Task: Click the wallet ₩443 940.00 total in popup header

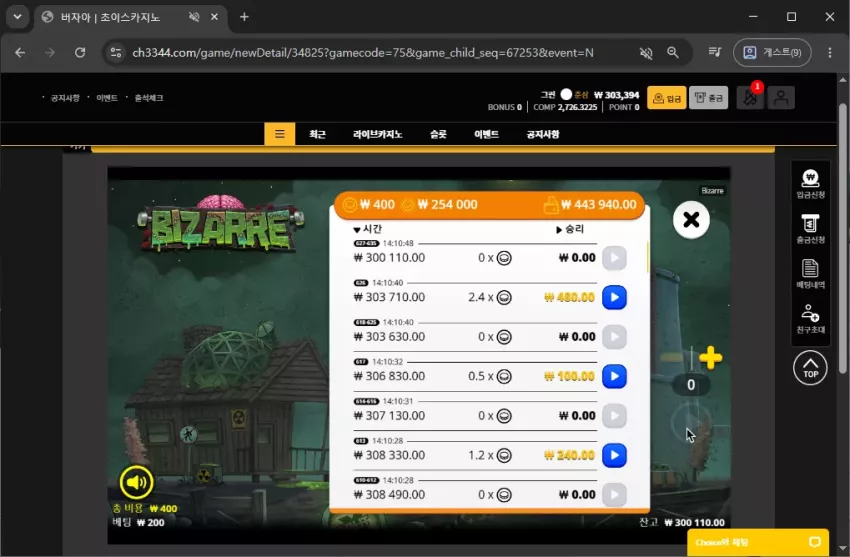Action: pos(590,205)
